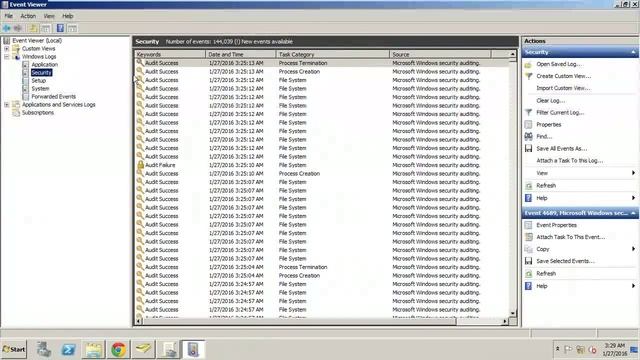
Task: Select the 3:25:04 AM Process Termination event
Action: click(322, 267)
